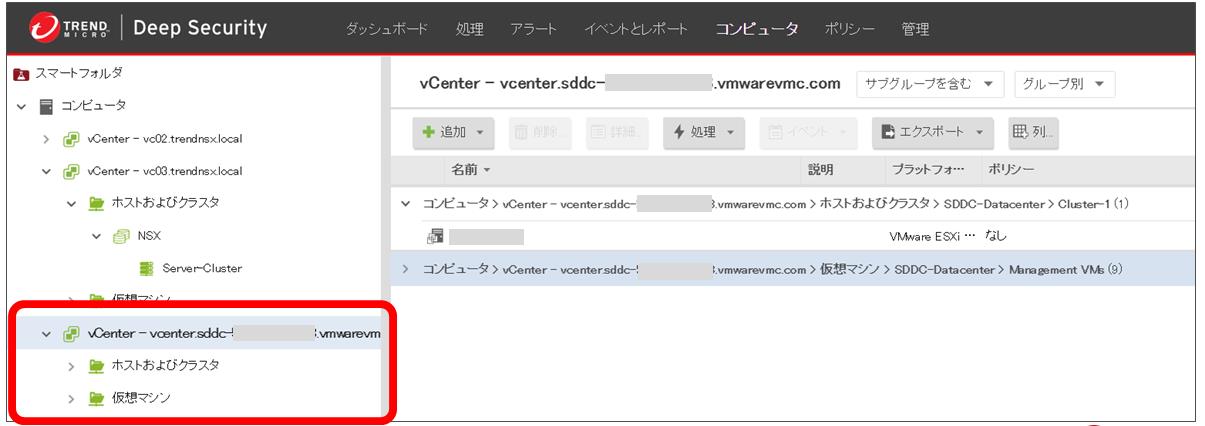
Task: Click folder icon of vc03 ホストおよびクラスタ
Action: (97, 203)
